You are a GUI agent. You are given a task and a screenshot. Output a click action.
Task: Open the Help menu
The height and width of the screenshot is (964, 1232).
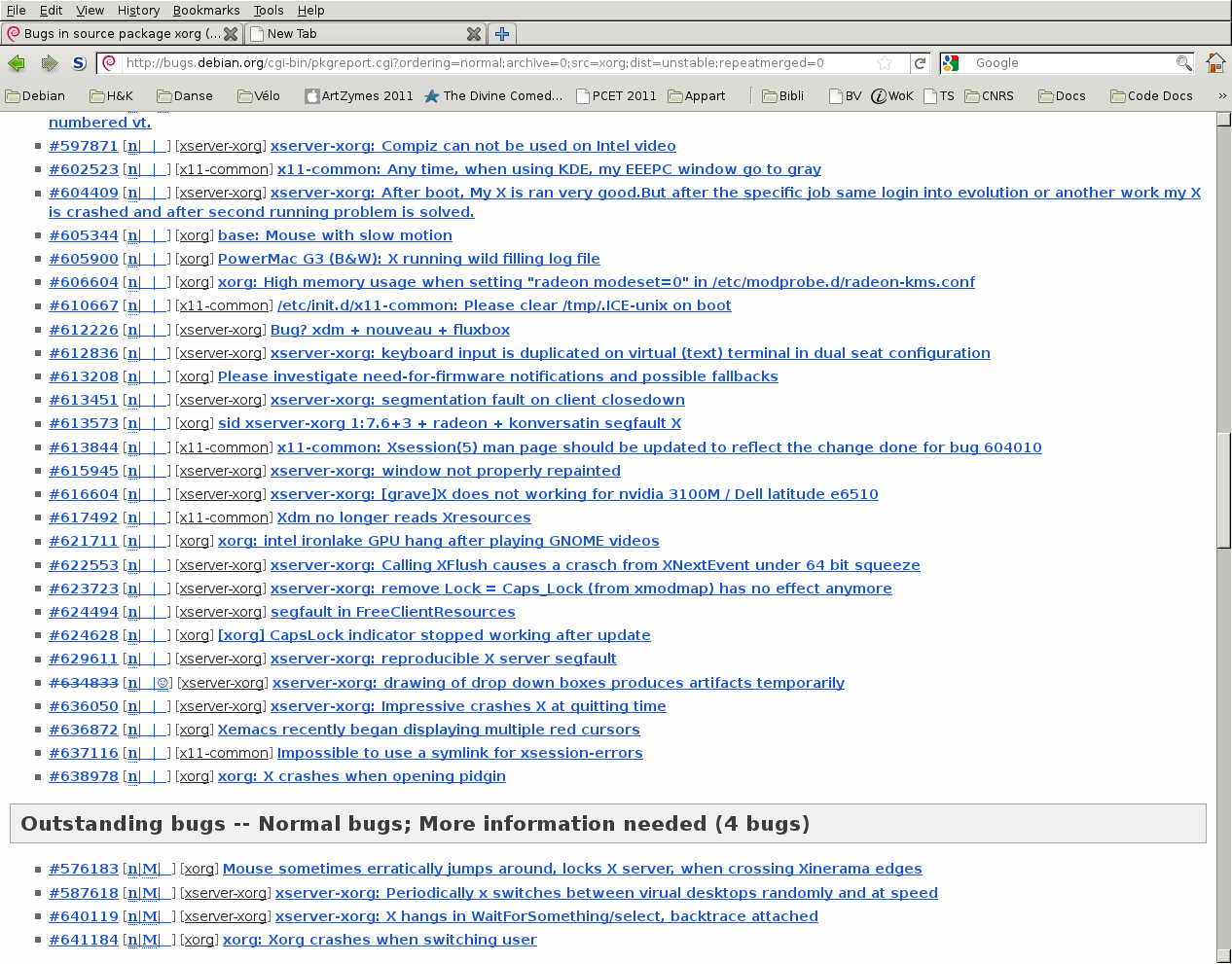[311, 11]
